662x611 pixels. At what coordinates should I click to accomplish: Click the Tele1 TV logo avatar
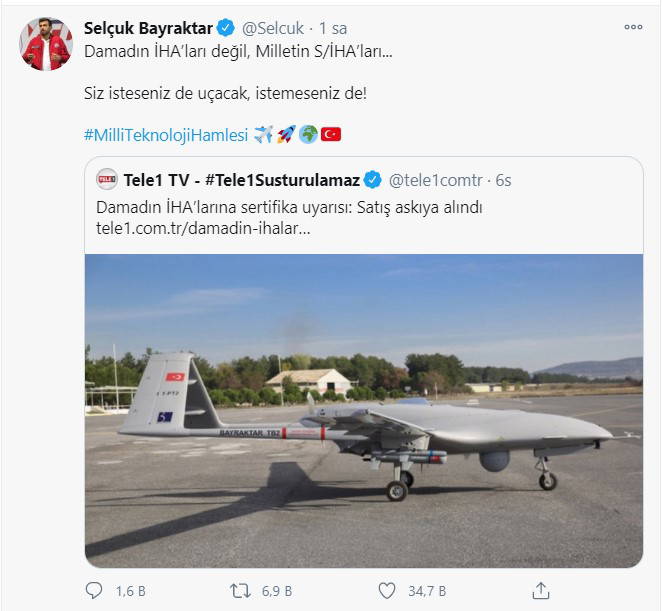[x=106, y=180]
